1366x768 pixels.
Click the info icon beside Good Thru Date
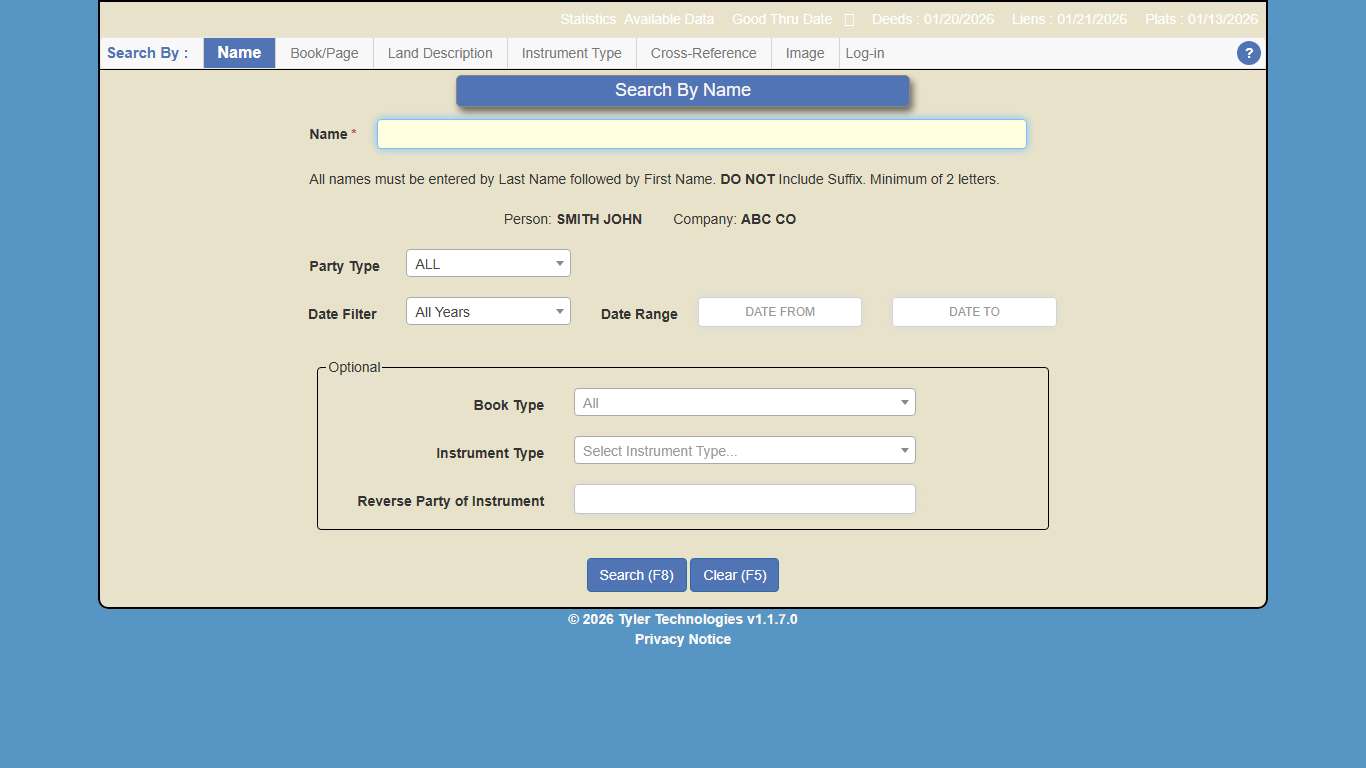point(849,18)
